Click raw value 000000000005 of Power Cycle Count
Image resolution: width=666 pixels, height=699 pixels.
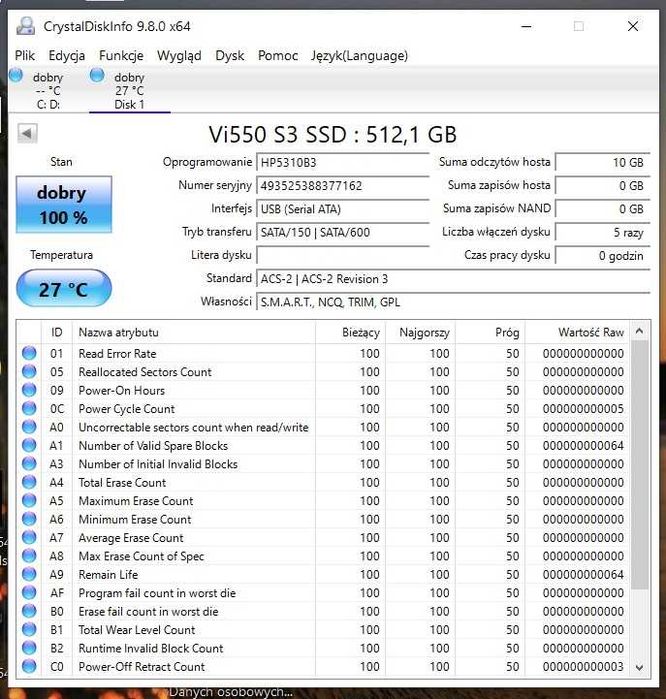point(583,409)
